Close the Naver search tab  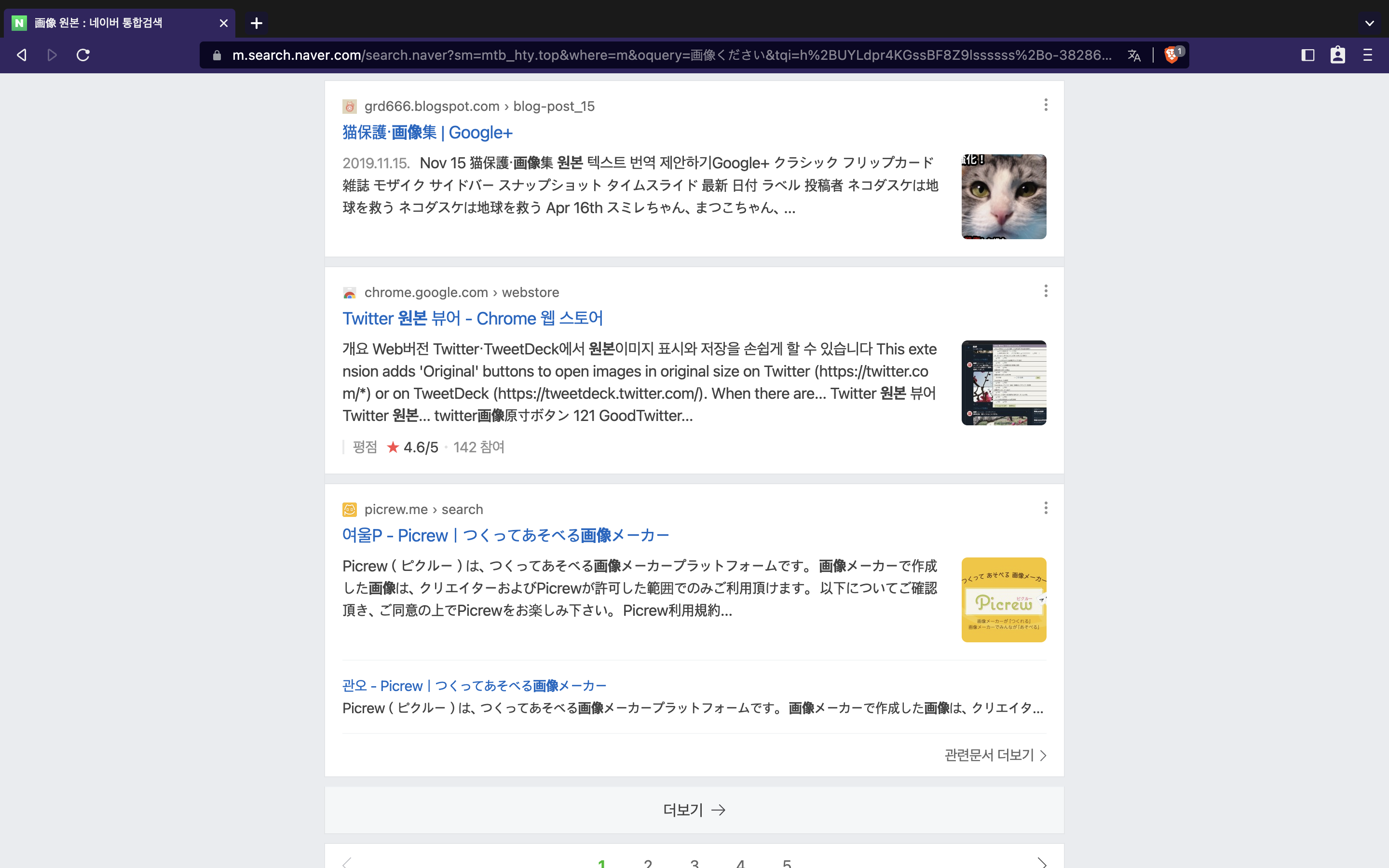(x=224, y=23)
